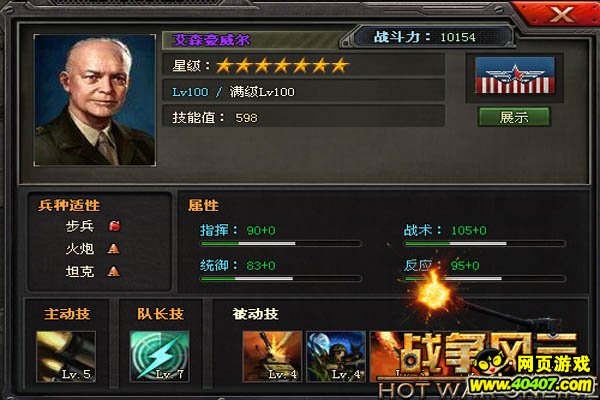Open the second passive skill soldier icon
The height and width of the screenshot is (400, 600).
[336, 356]
